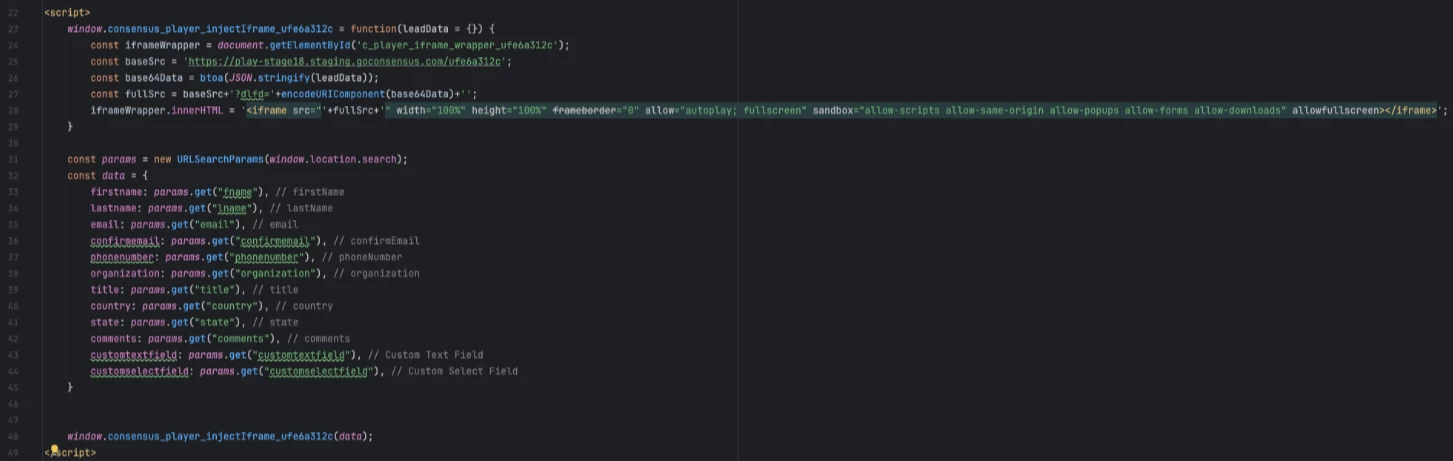Click 'allowfullscreen' attribute in iframe string
Screen dimensions: 1453x461
(x=1336, y=110)
